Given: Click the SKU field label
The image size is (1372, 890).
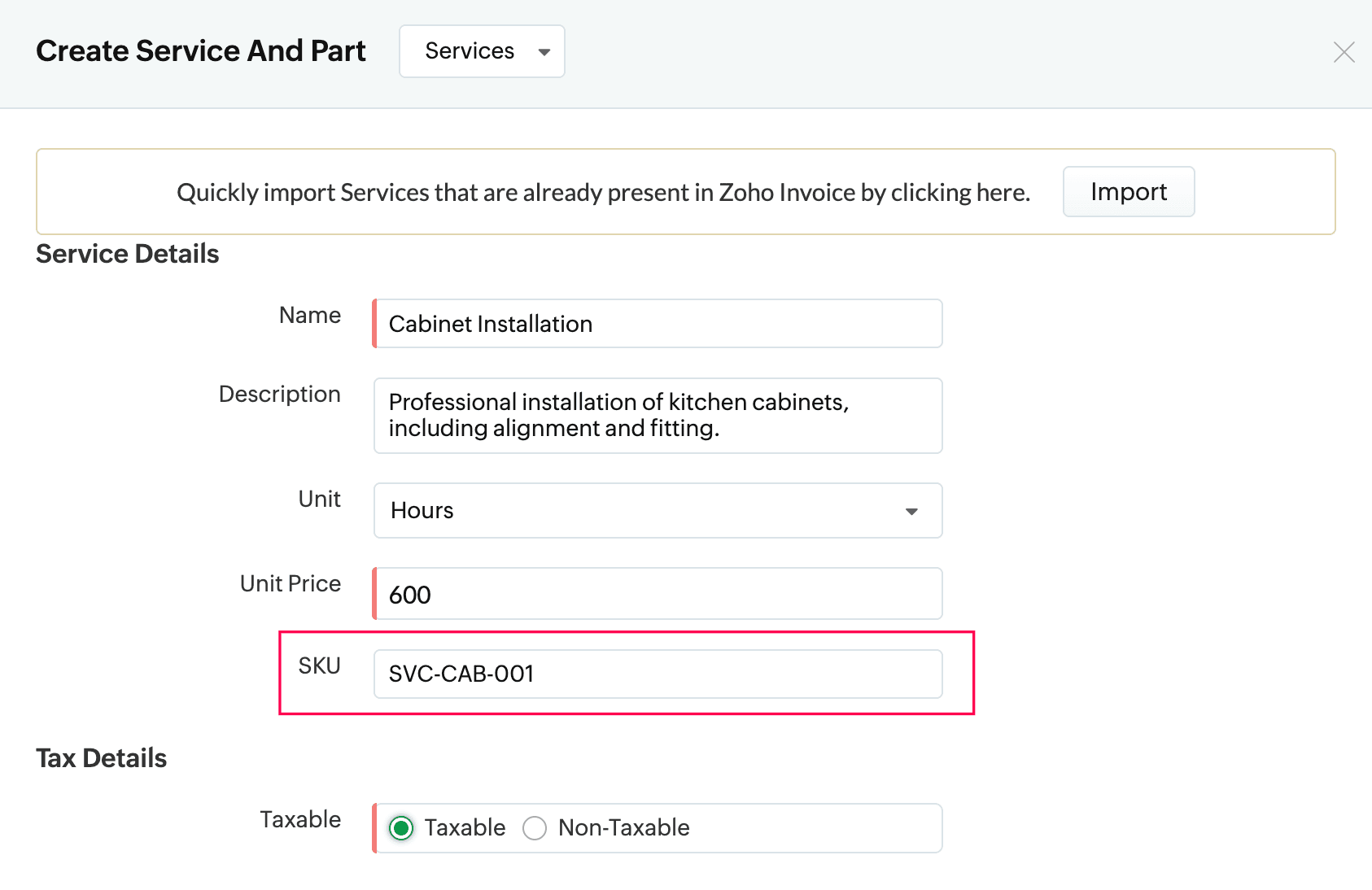Looking at the screenshot, I should 319,666.
